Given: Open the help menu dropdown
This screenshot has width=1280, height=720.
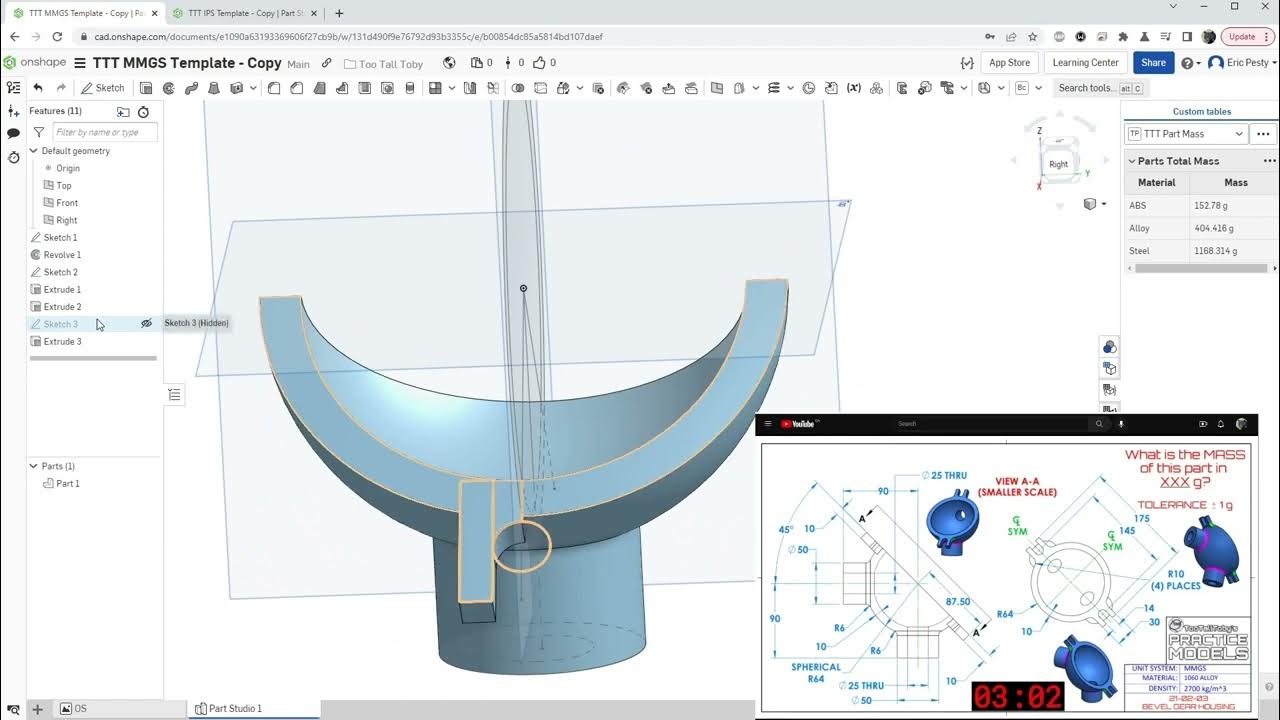Looking at the screenshot, I should coord(1190,63).
